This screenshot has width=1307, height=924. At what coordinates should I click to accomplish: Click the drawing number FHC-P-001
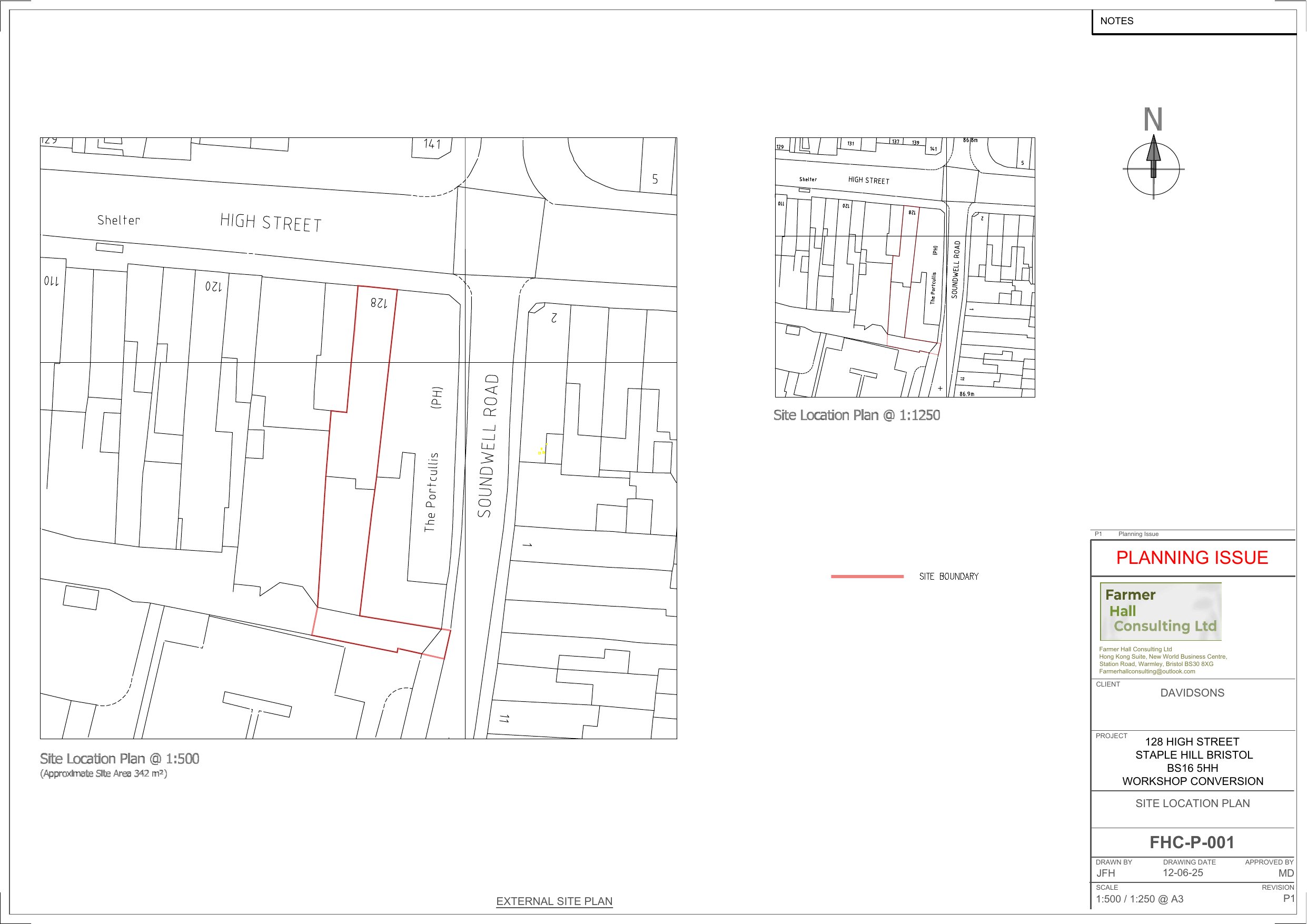point(1192,842)
